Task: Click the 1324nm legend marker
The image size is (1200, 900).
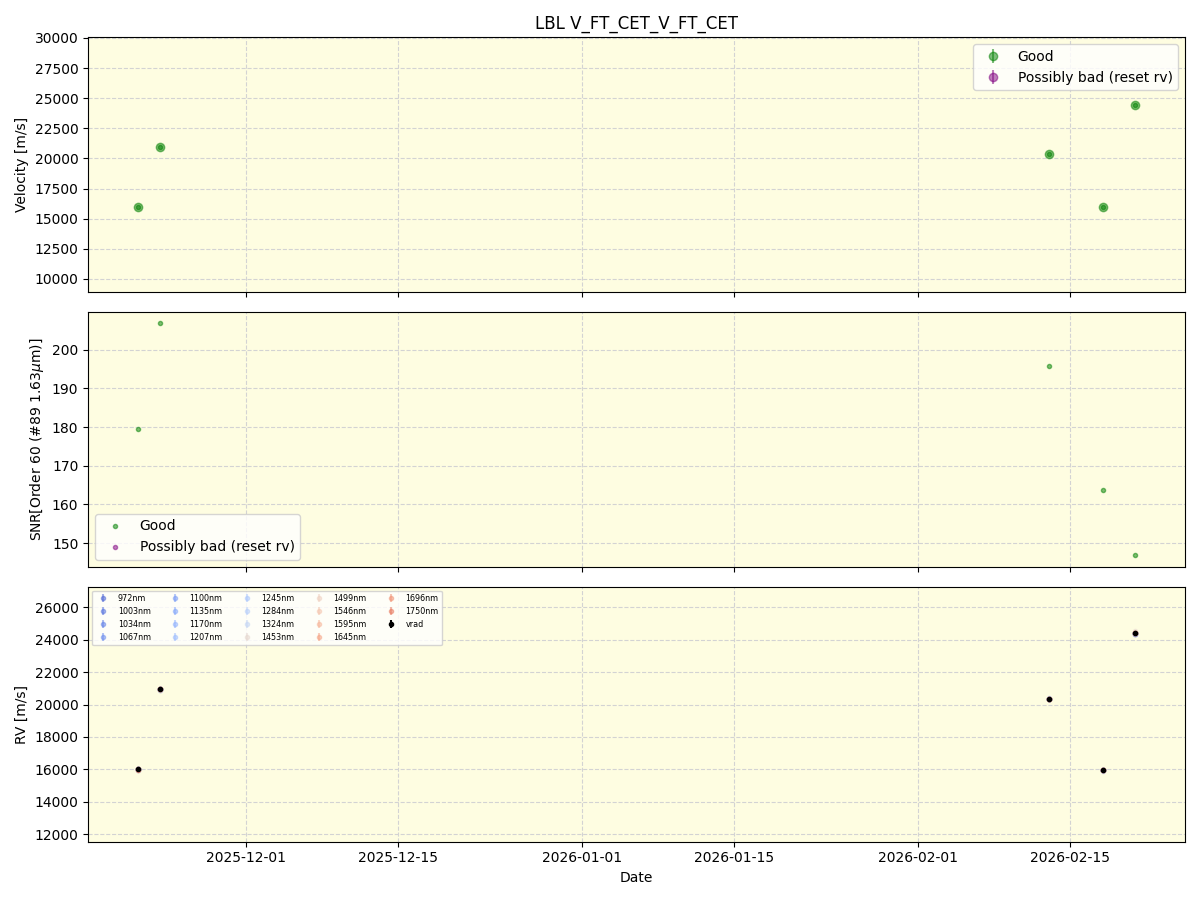Action: pyautogui.click(x=247, y=624)
